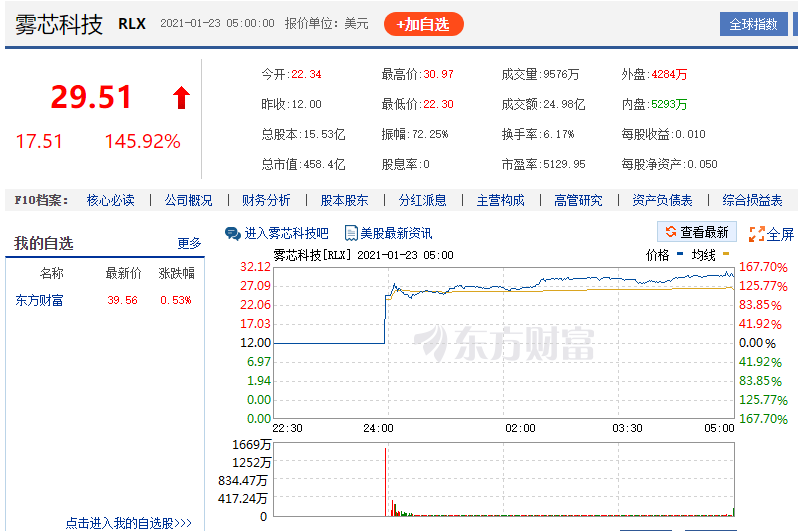This screenshot has height=531, width=798.
Task: Click current price 29.51
Action: (91, 97)
